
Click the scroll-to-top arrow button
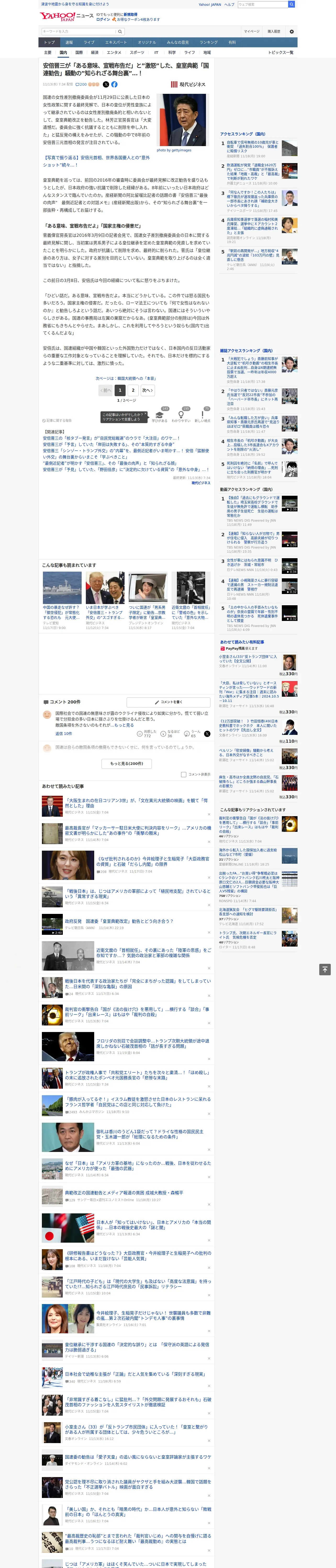click(x=325, y=969)
